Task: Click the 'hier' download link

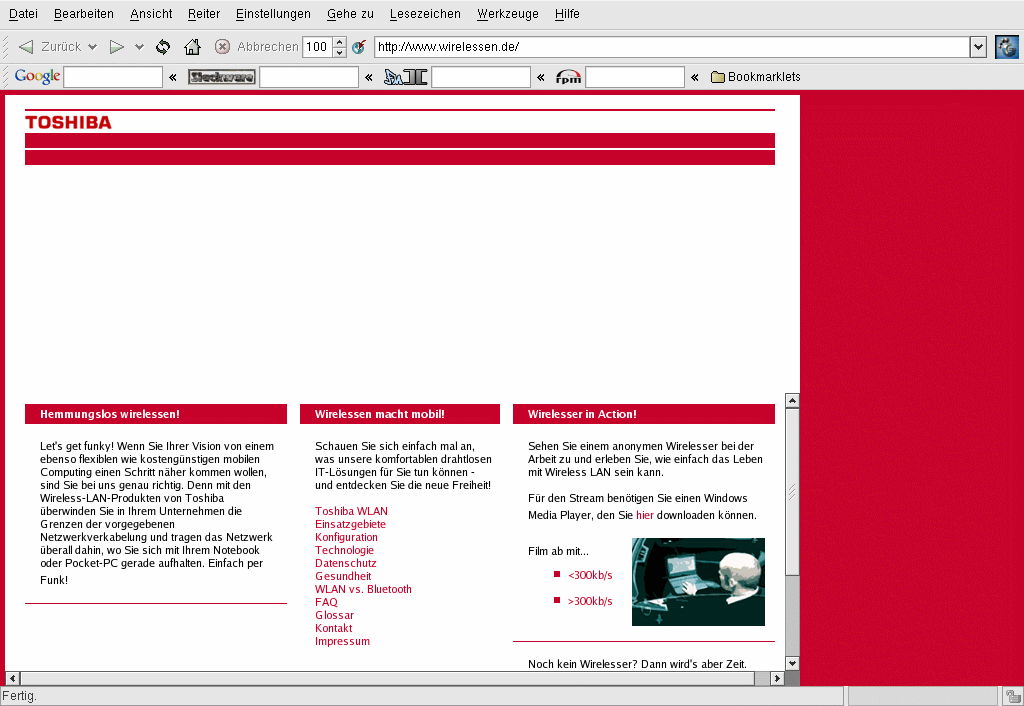Action: click(645, 515)
